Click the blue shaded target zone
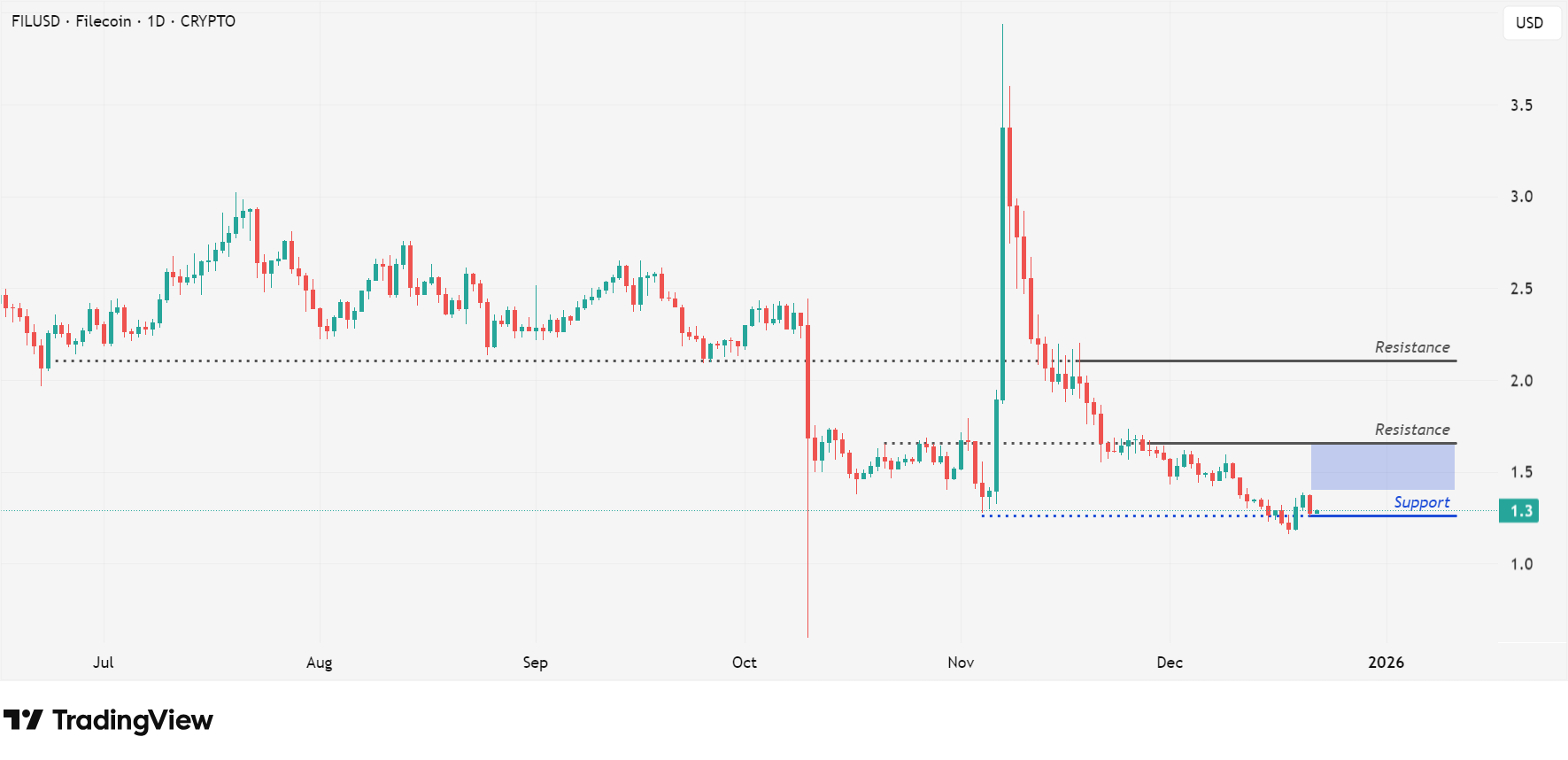The image size is (1568, 760). pos(1382,467)
